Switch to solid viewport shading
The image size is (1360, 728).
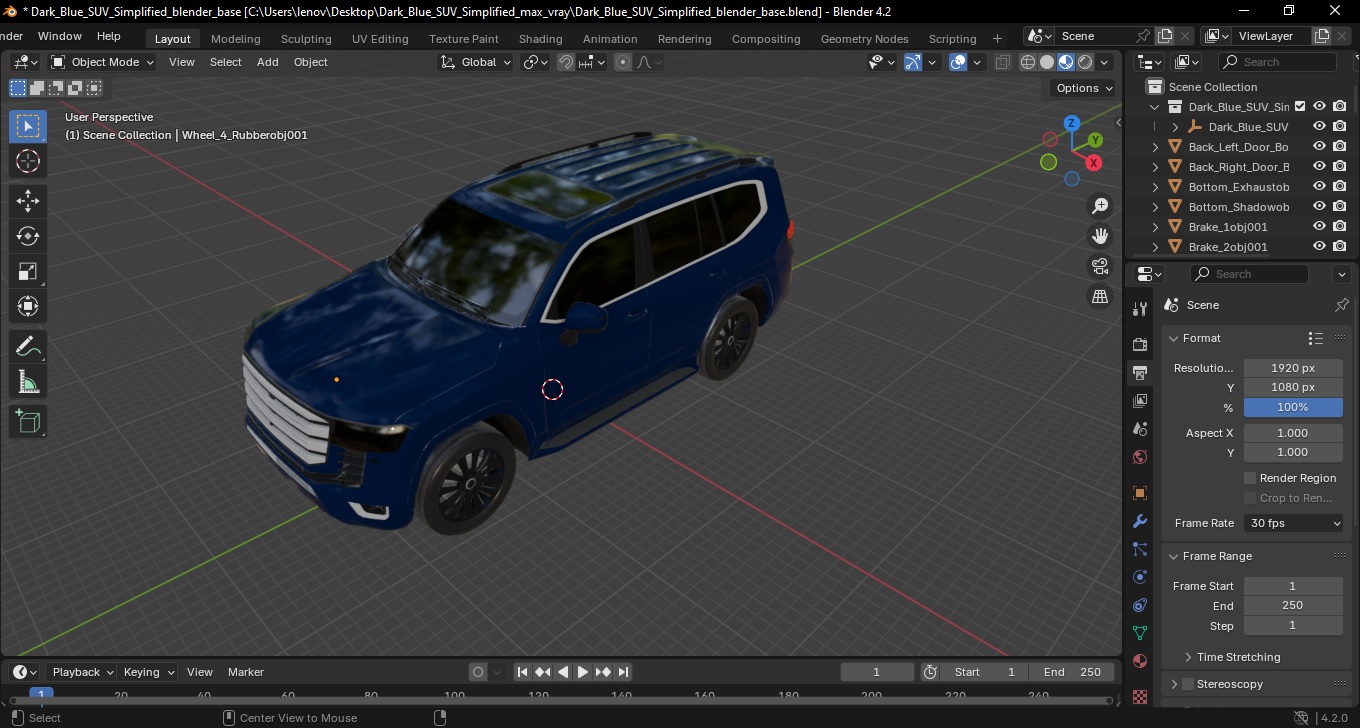coord(1047,62)
